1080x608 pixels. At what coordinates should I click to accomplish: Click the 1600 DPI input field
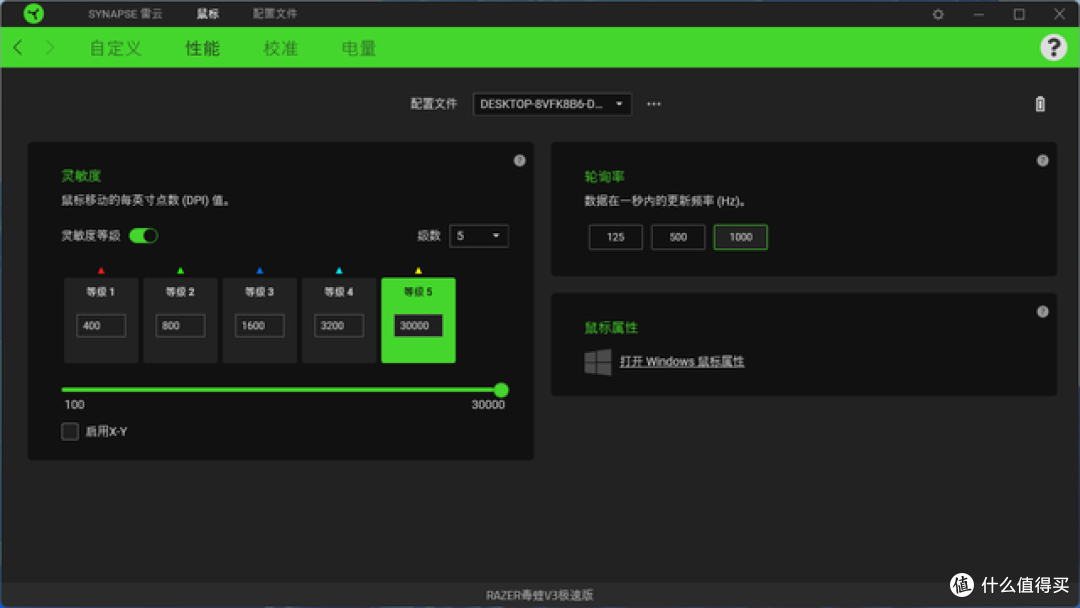pos(260,326)
